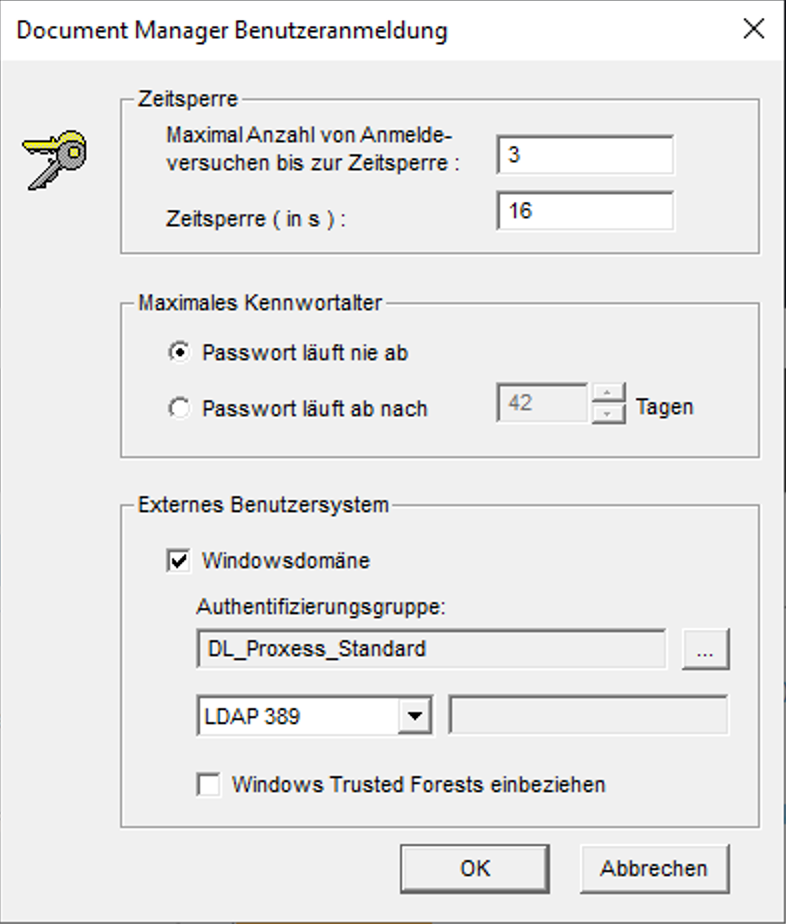This screenshot has width=786, height=924.
Task: Confirm settings with the OK button
Action: pyautogui.click(x=474, y=868)
